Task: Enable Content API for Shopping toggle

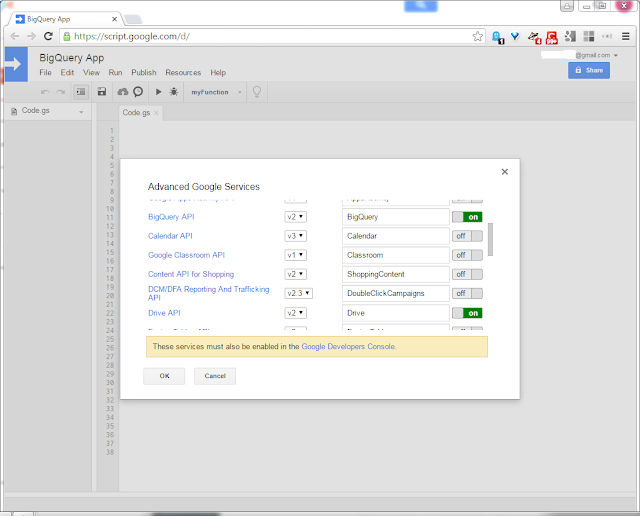Action: (467, 274)
